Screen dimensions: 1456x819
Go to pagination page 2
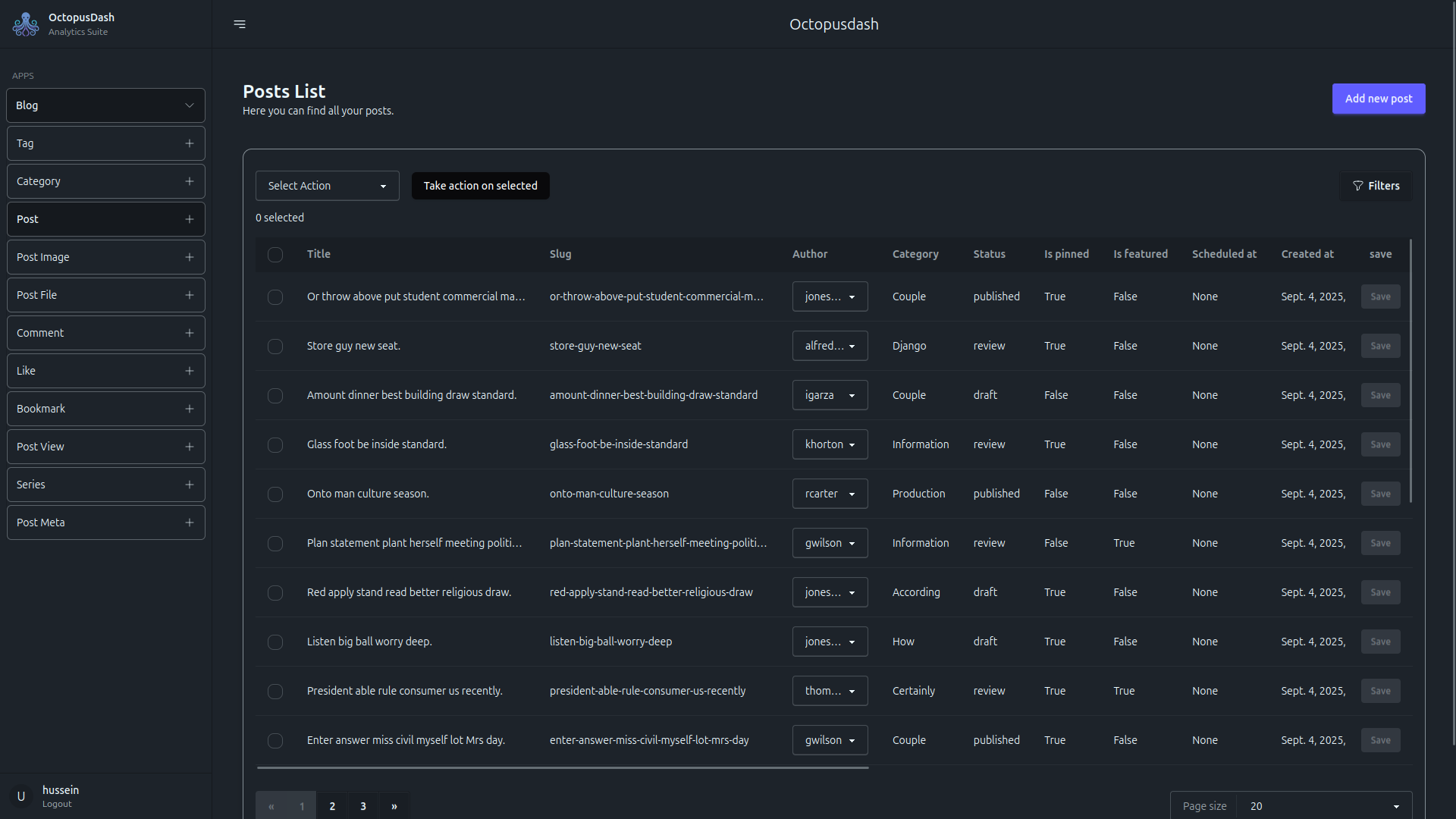point(332,806)
